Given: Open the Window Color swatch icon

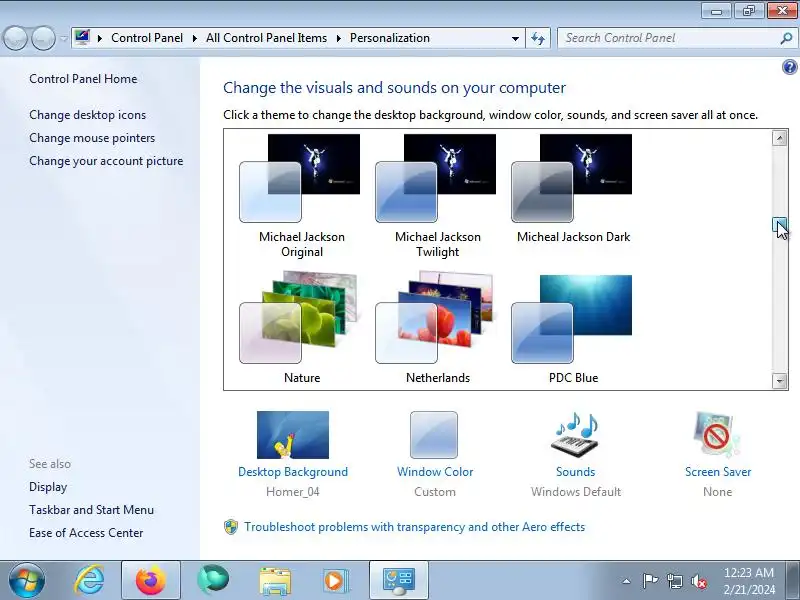Looking at the screenshot, I should (x=434, y=435).
